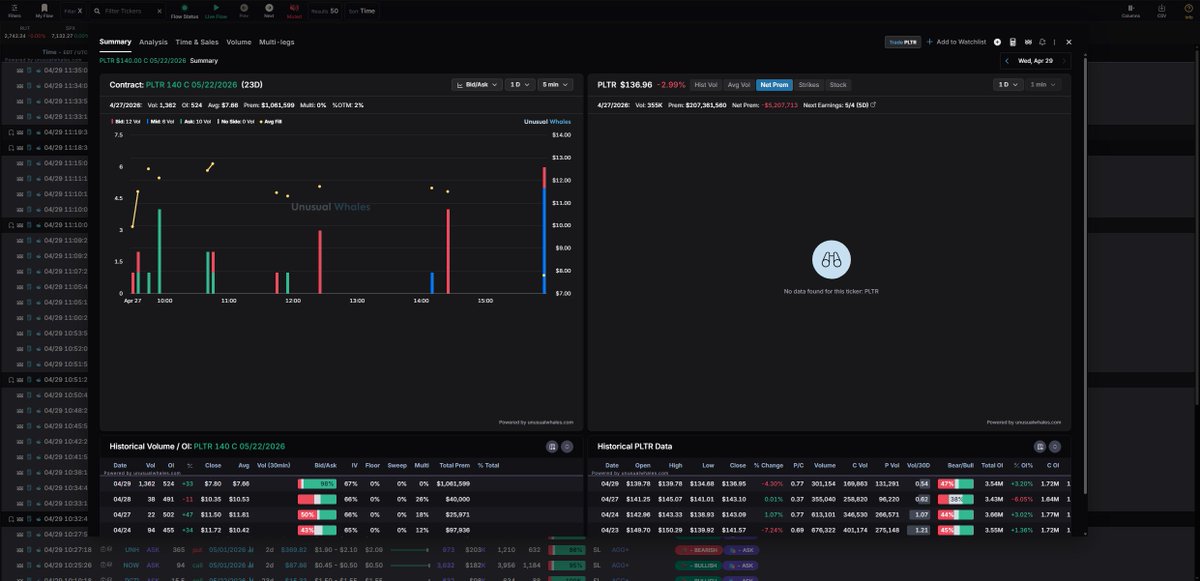Image resolution: width=1200 pixels, height=581 pixels.
Task: Click the 04/28 row in Historical Volume table
Action: point(340,498)
